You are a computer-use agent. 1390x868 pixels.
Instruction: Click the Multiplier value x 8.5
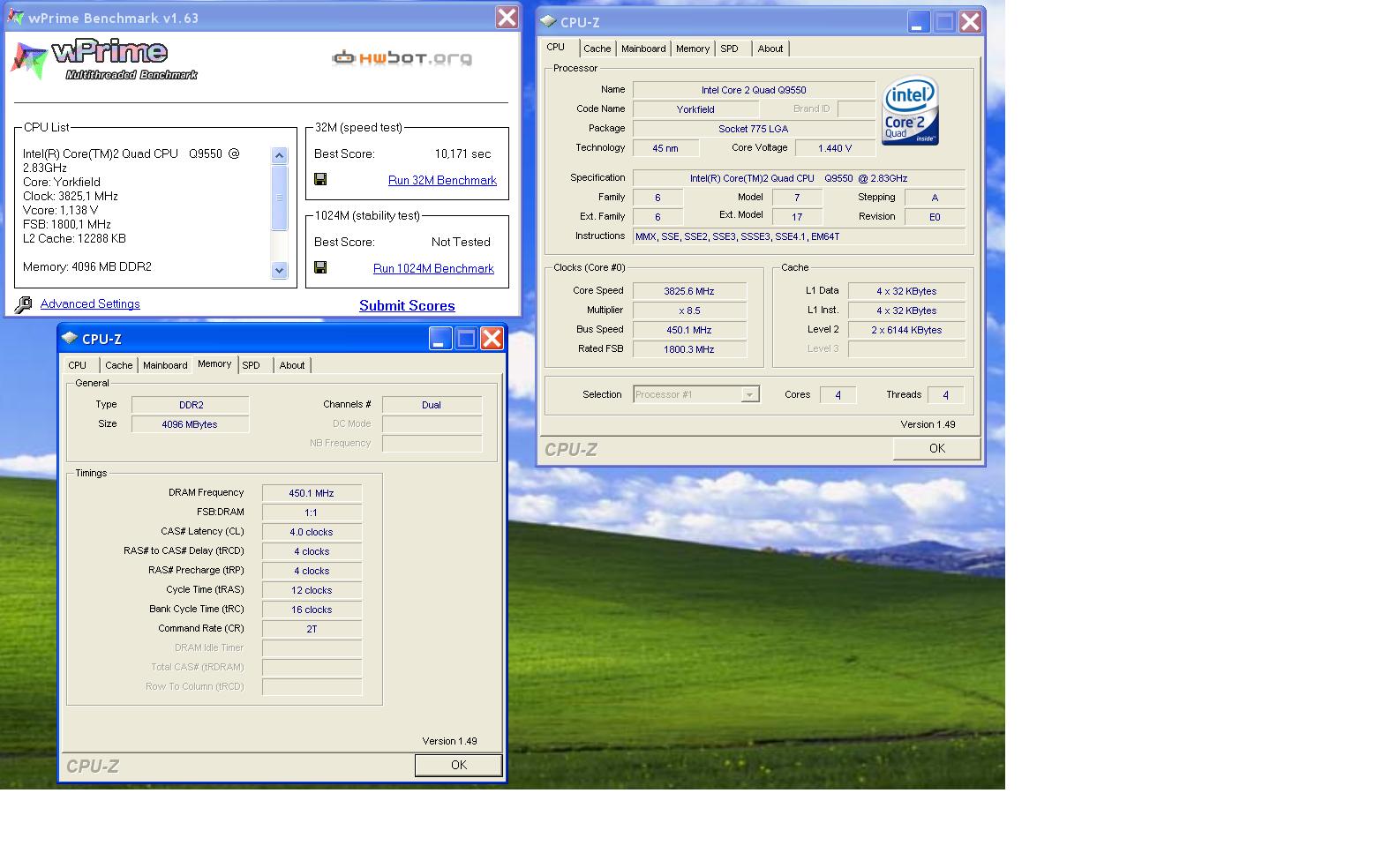[689, 311]
